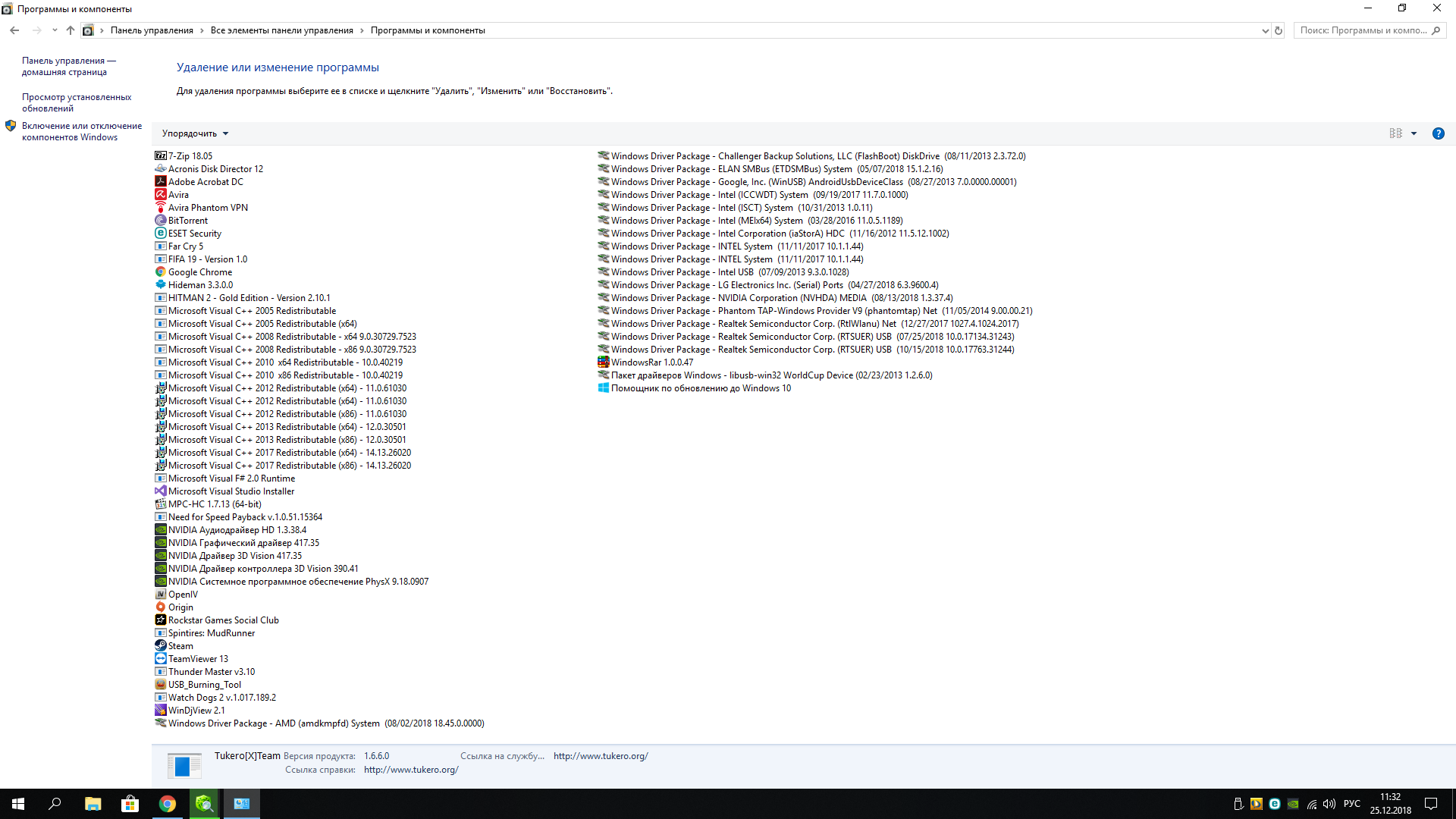Click the Steam program icon
The image size is (1456, 819).
click(x=160, y=646)
